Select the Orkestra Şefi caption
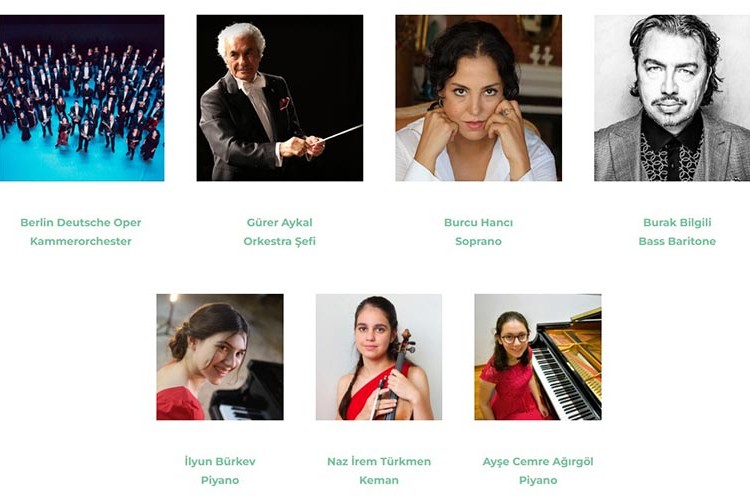Screen dimensions: 750x500 [280, 241]
